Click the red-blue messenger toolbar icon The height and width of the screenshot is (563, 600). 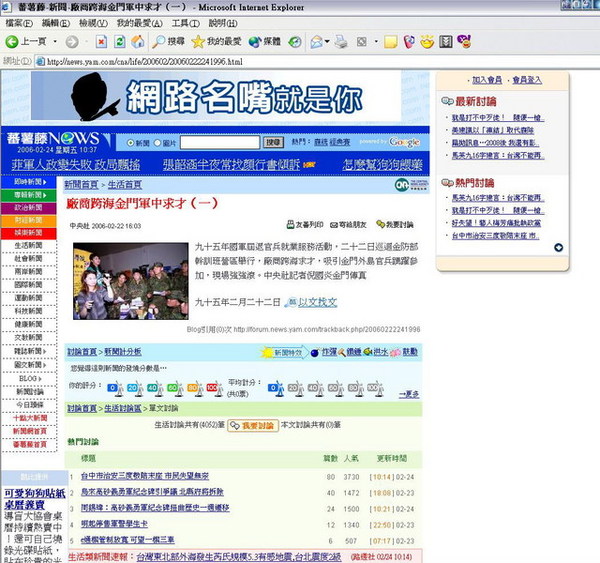409,42
